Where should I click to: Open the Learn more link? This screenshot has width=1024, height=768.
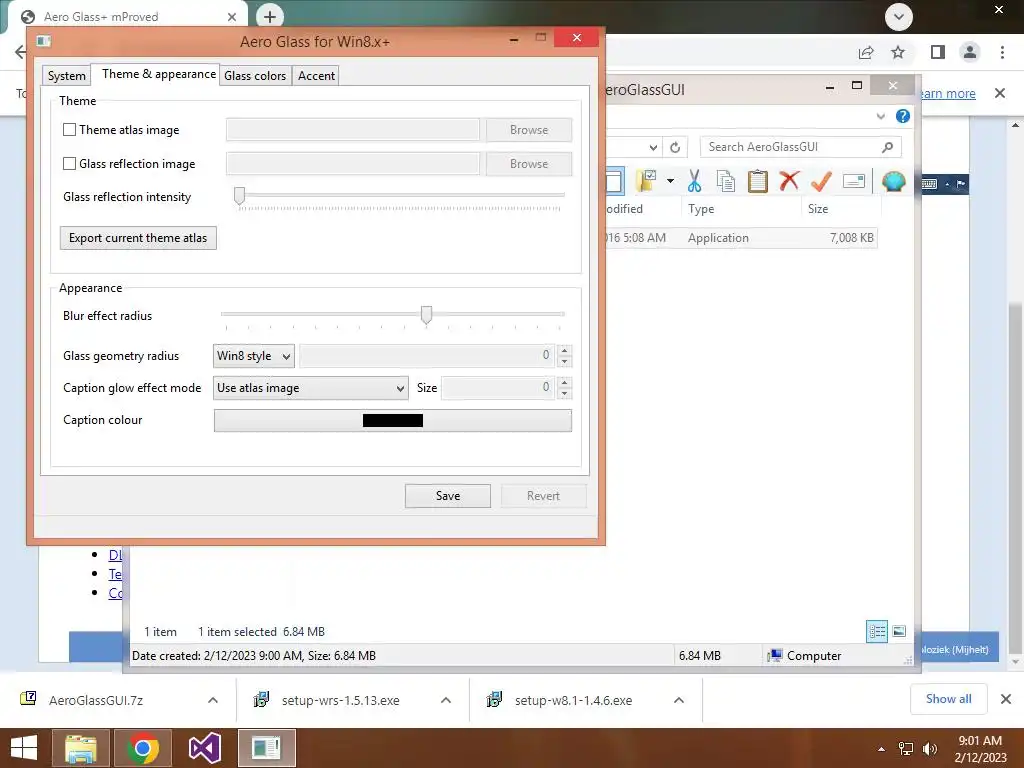tap(946, 93)
